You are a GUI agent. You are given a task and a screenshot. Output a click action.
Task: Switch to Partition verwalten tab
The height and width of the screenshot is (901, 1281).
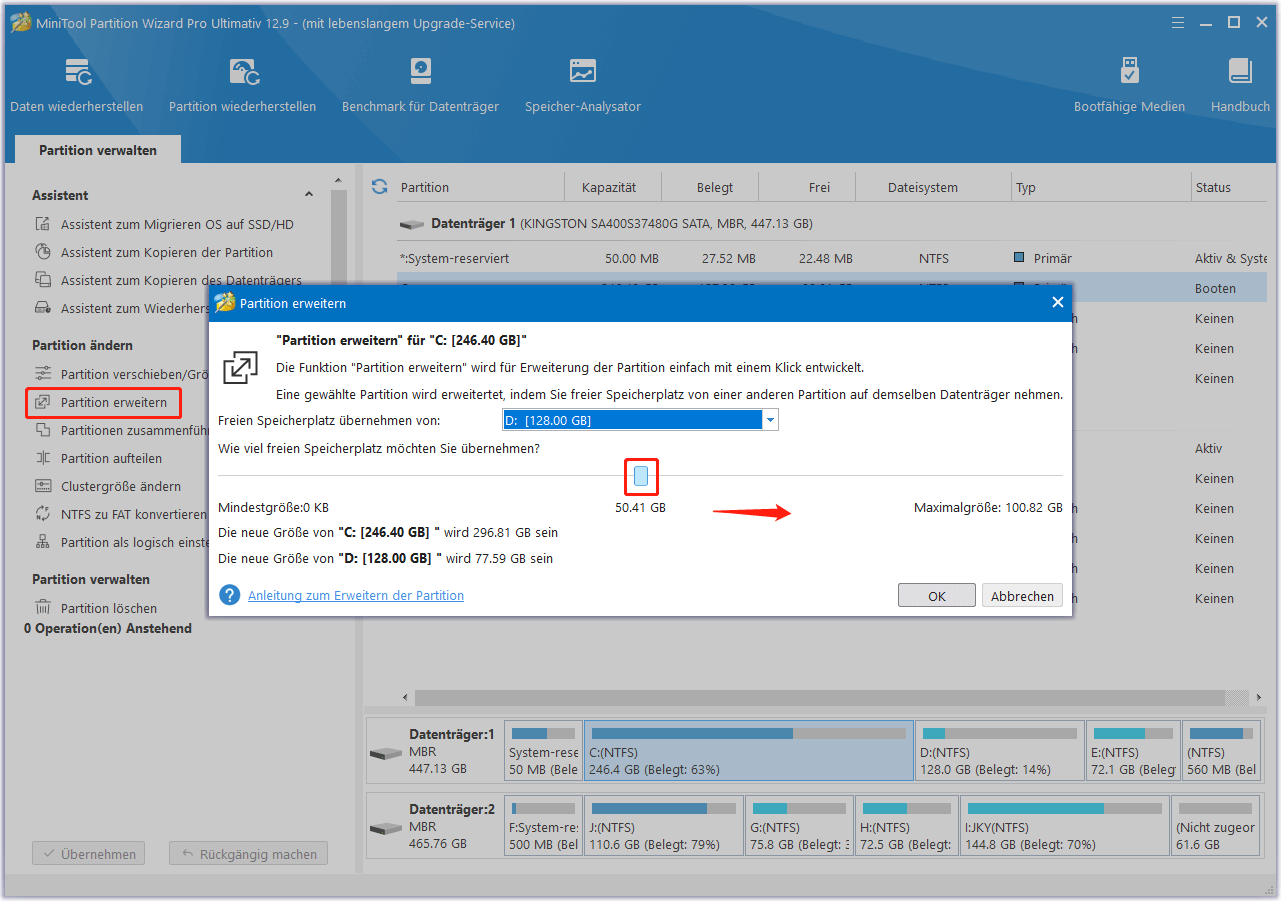pyautogui.click(x=98, y=150)
